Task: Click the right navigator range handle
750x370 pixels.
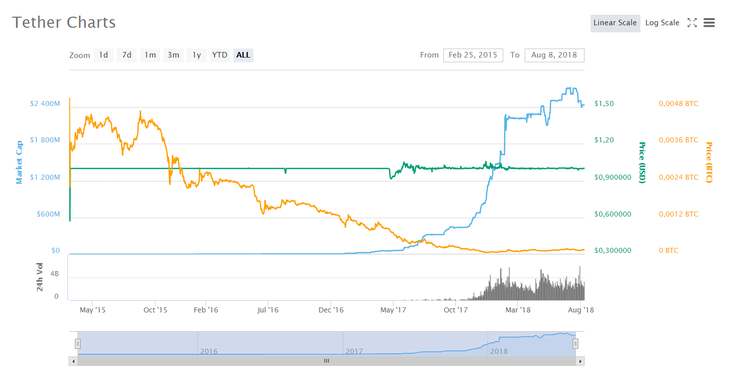Action: pos(576,343)
